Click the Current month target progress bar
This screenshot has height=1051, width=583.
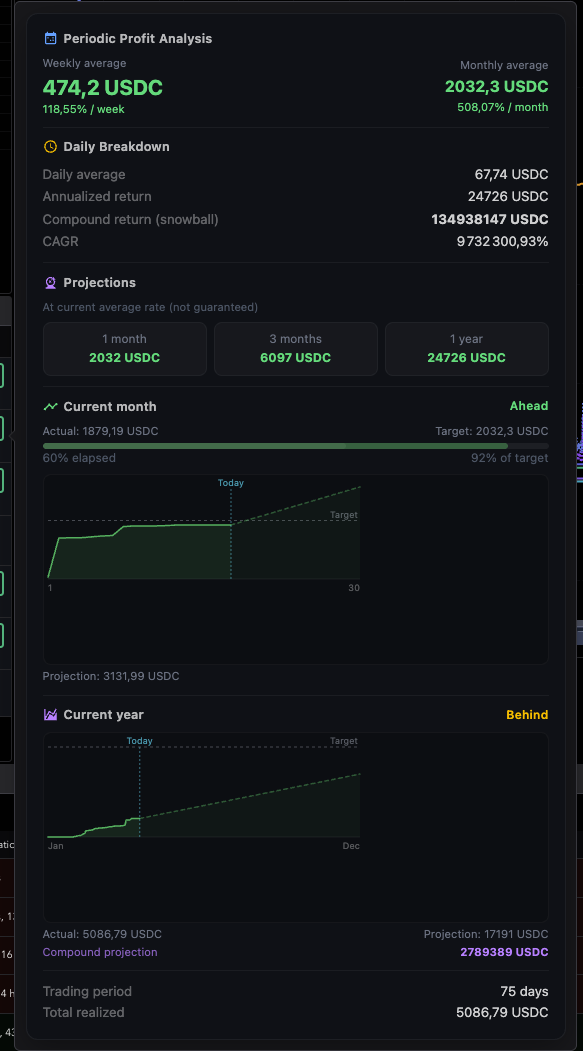pyautogui.click(x=296, y=446)
